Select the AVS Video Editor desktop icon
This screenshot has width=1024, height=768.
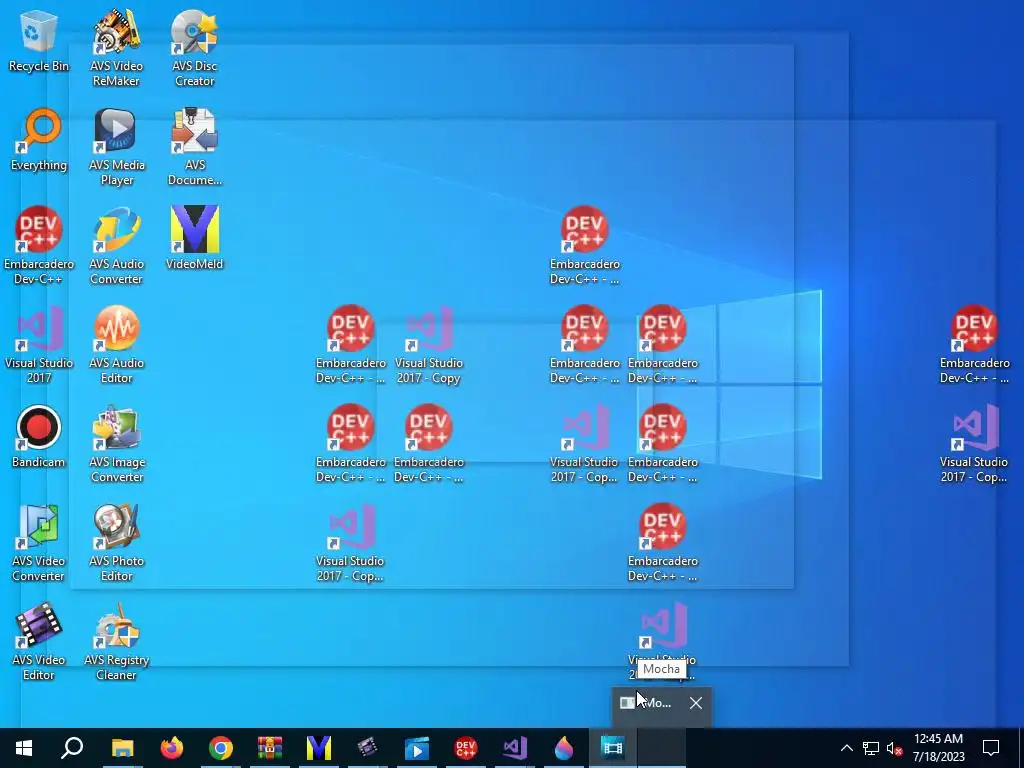click(39, 643)
